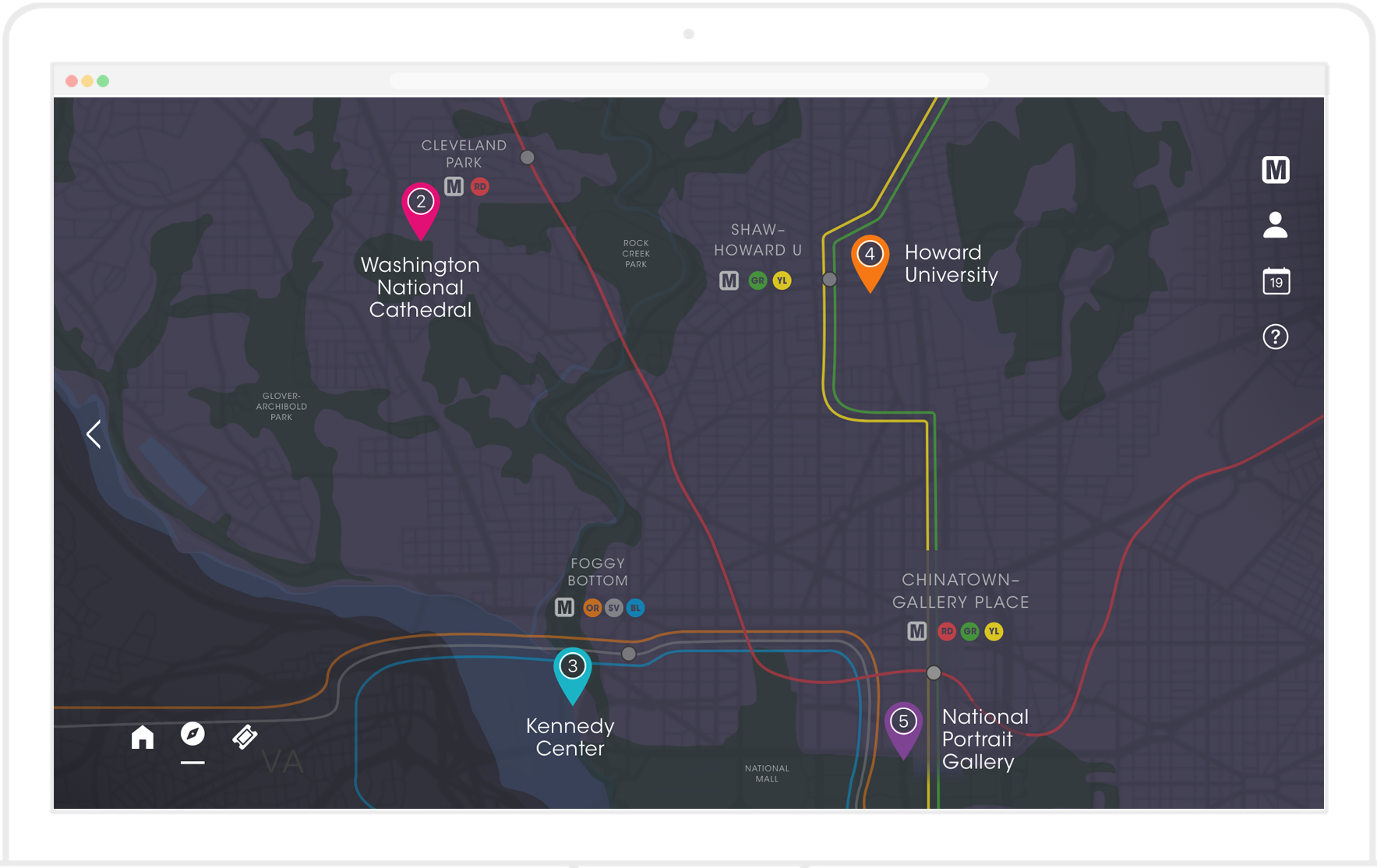Image resolution: width=1377 pixels, height=868 pixels.
Task: Open Howard University label
Action: click(x=951, y=263)
